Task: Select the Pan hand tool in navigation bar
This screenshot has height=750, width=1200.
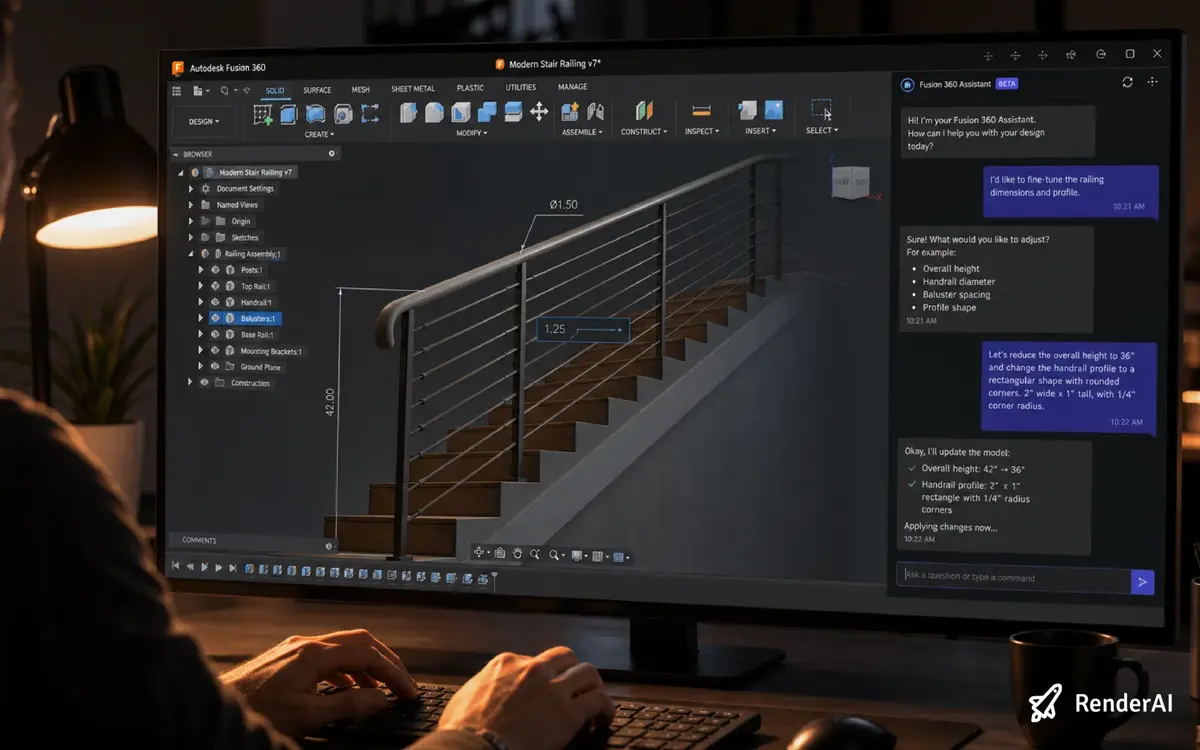Action: pyautogui.click(x=518, y=553)
